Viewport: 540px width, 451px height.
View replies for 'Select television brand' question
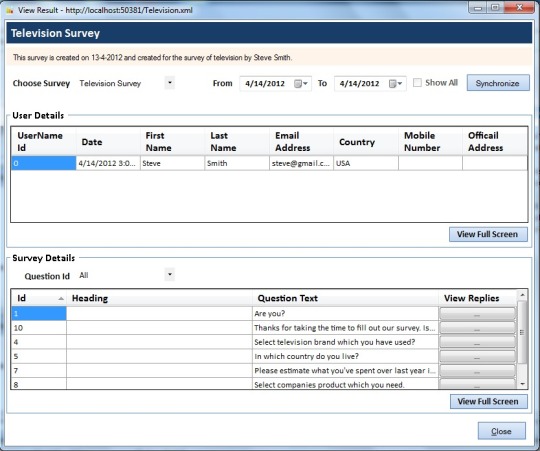coord(477,342)
